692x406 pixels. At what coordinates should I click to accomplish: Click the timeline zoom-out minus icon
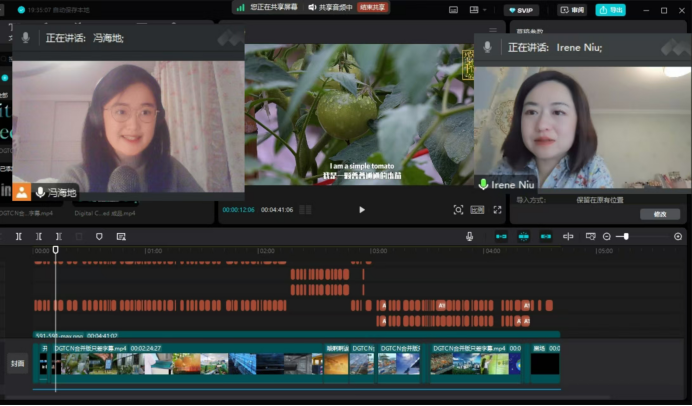point(606,236)
